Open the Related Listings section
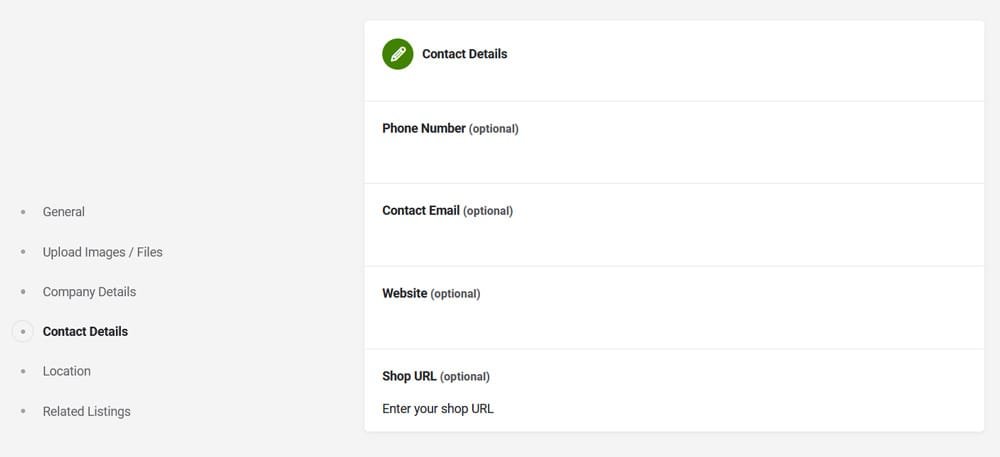 86,411
